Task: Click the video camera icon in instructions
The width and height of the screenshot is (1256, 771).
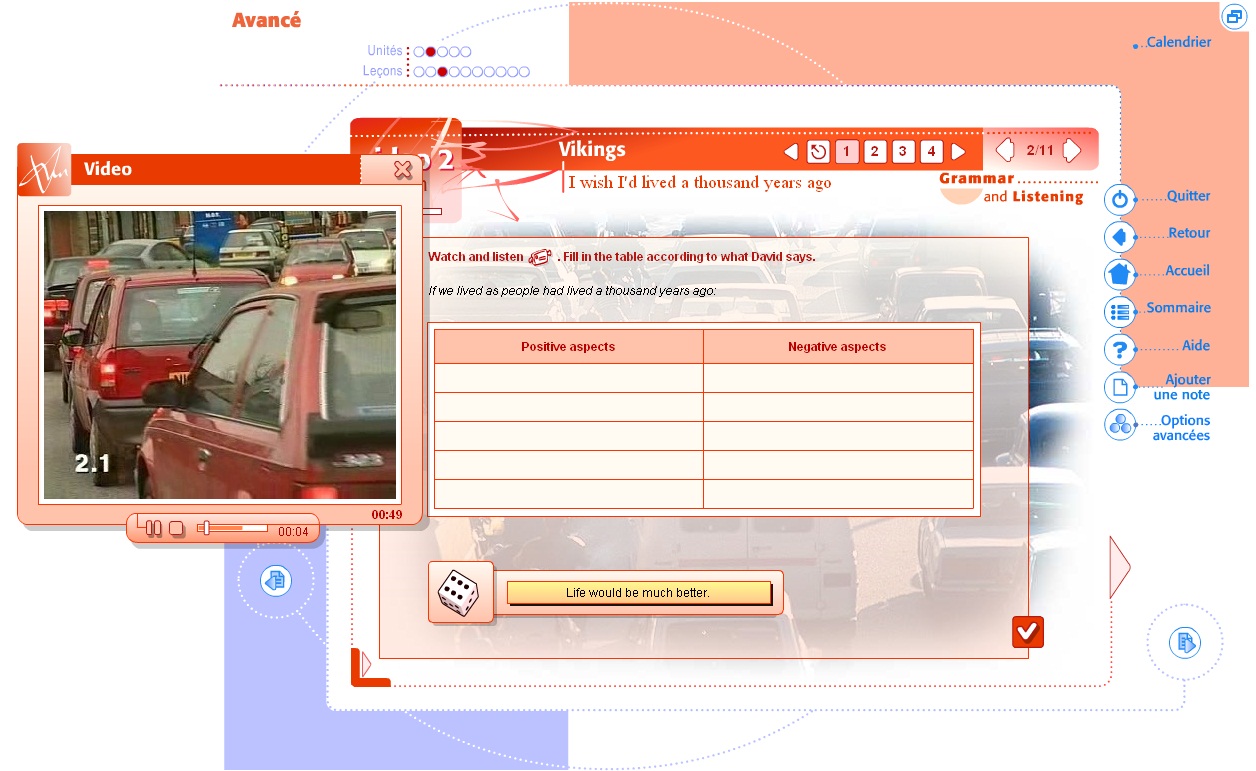Action: pyautogui.click(x=540, y=257)
